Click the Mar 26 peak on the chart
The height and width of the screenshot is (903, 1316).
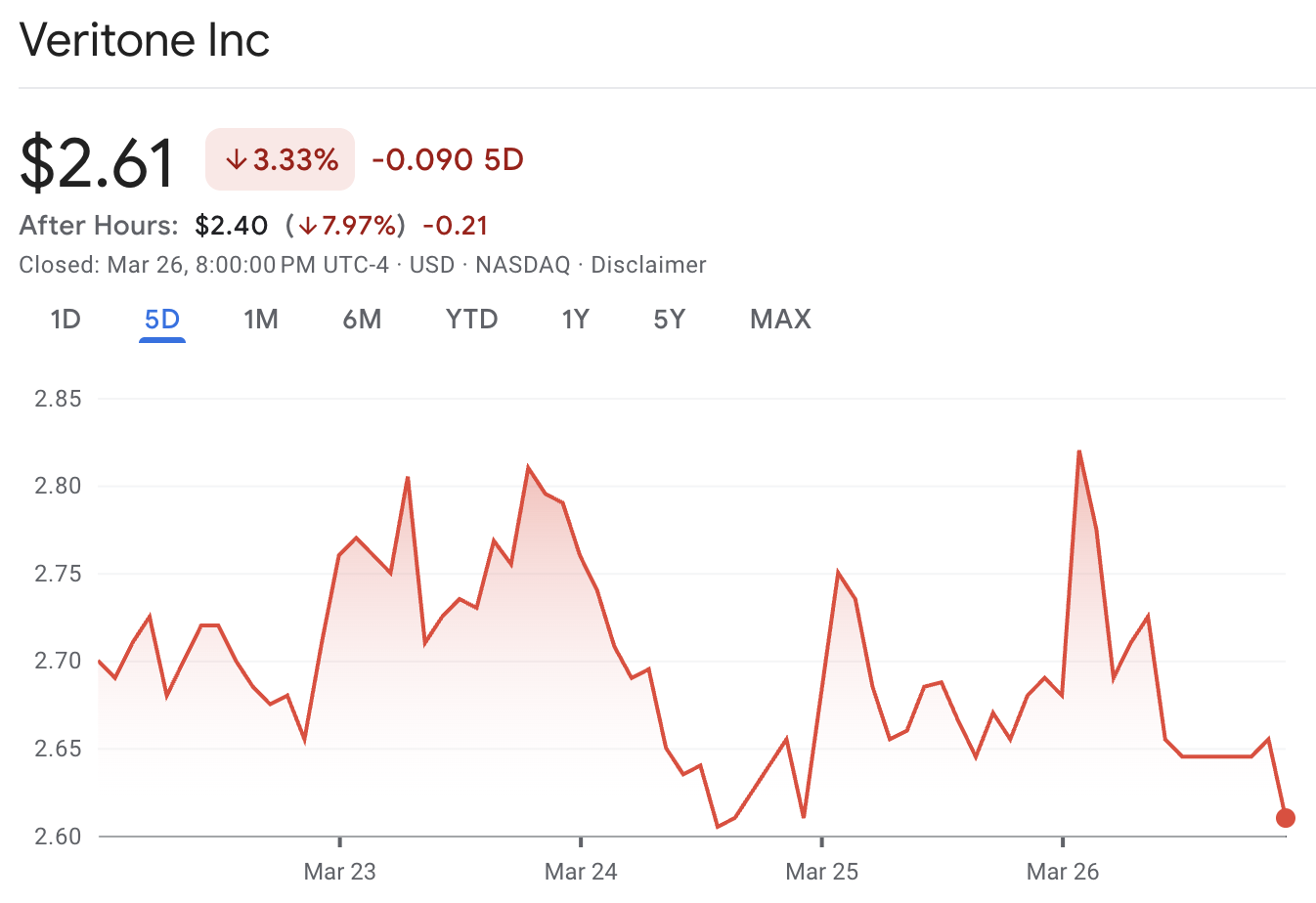1078,451
